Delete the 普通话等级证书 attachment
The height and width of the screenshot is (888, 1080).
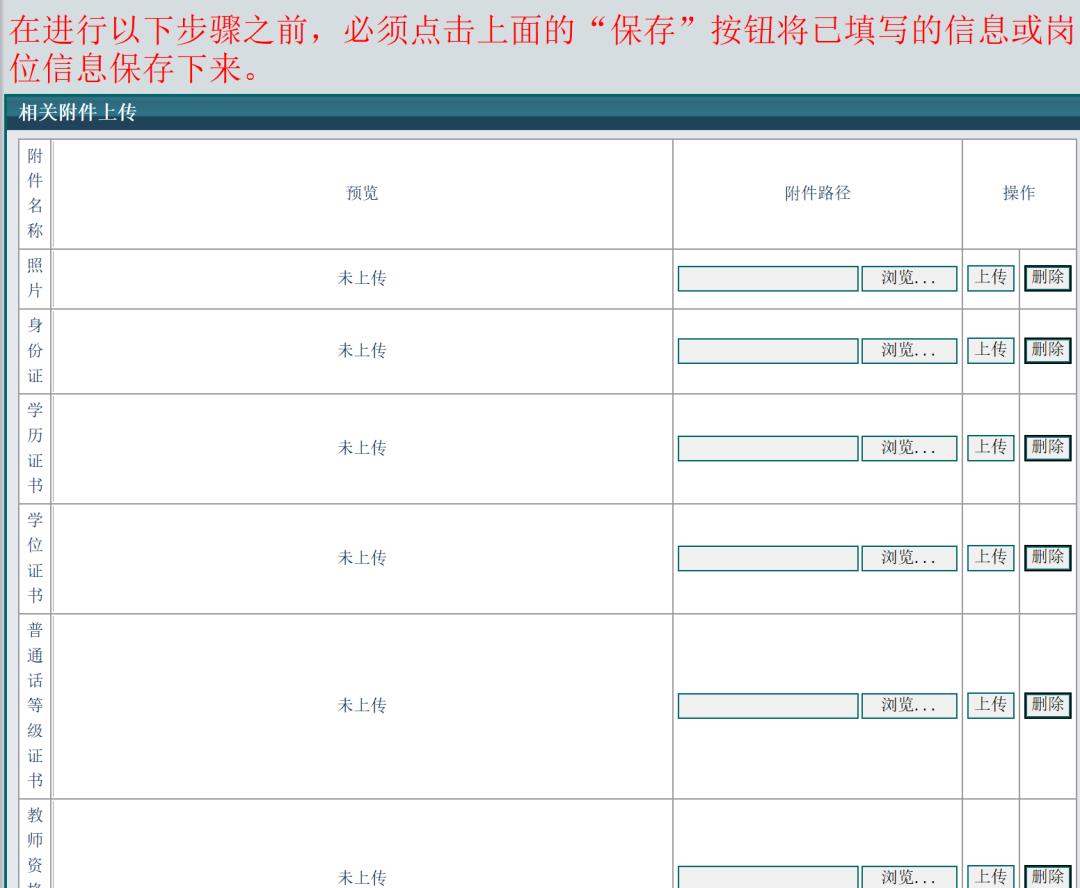[1047, 704]
